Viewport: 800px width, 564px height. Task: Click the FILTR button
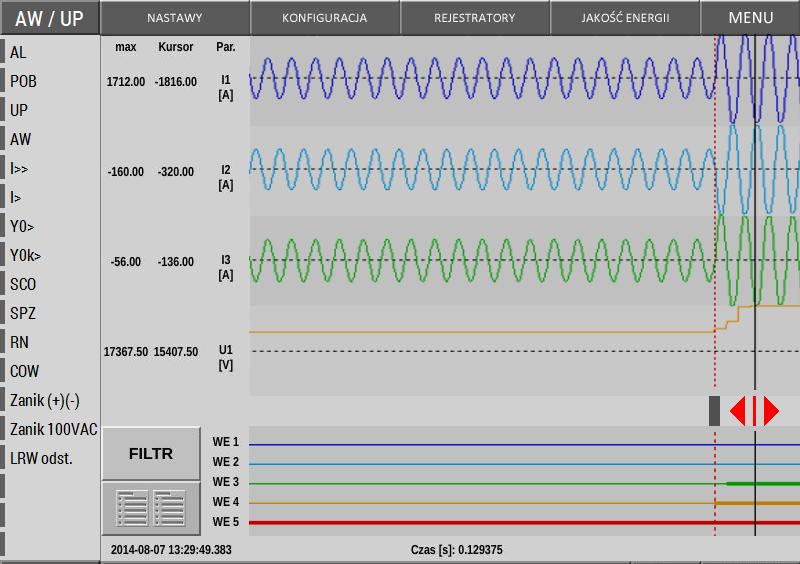point(151,453)
